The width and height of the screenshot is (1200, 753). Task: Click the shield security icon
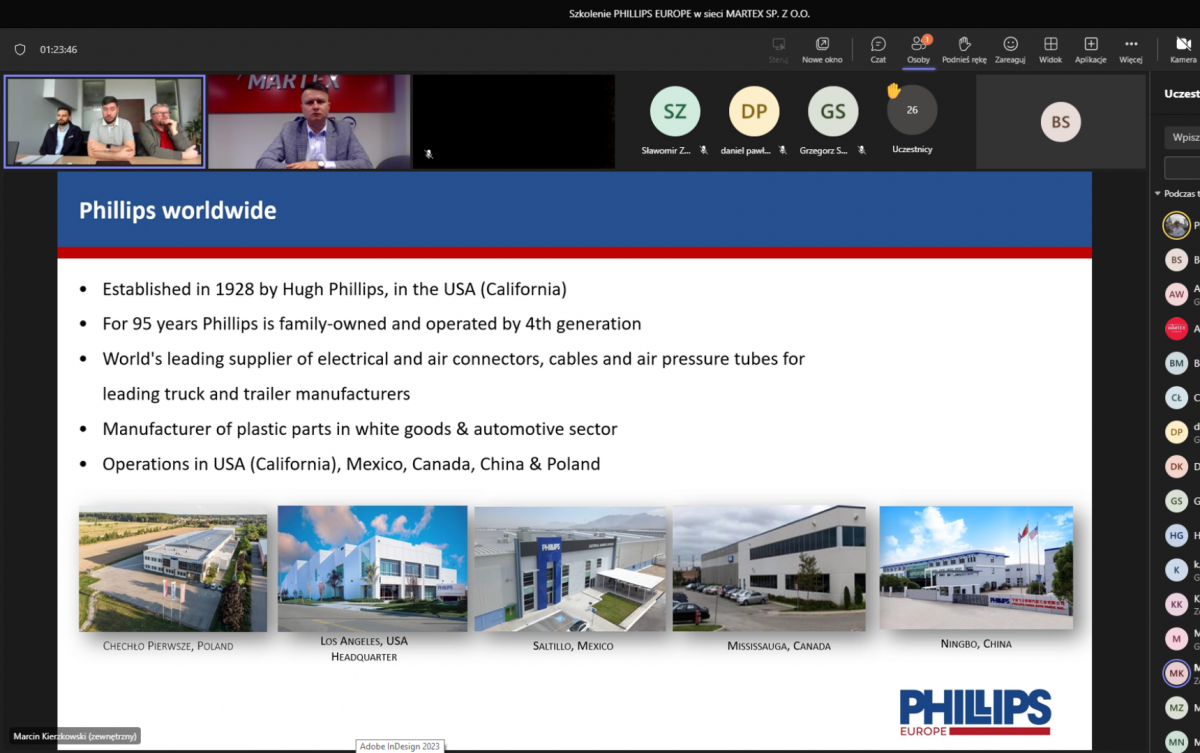(20, 49)
